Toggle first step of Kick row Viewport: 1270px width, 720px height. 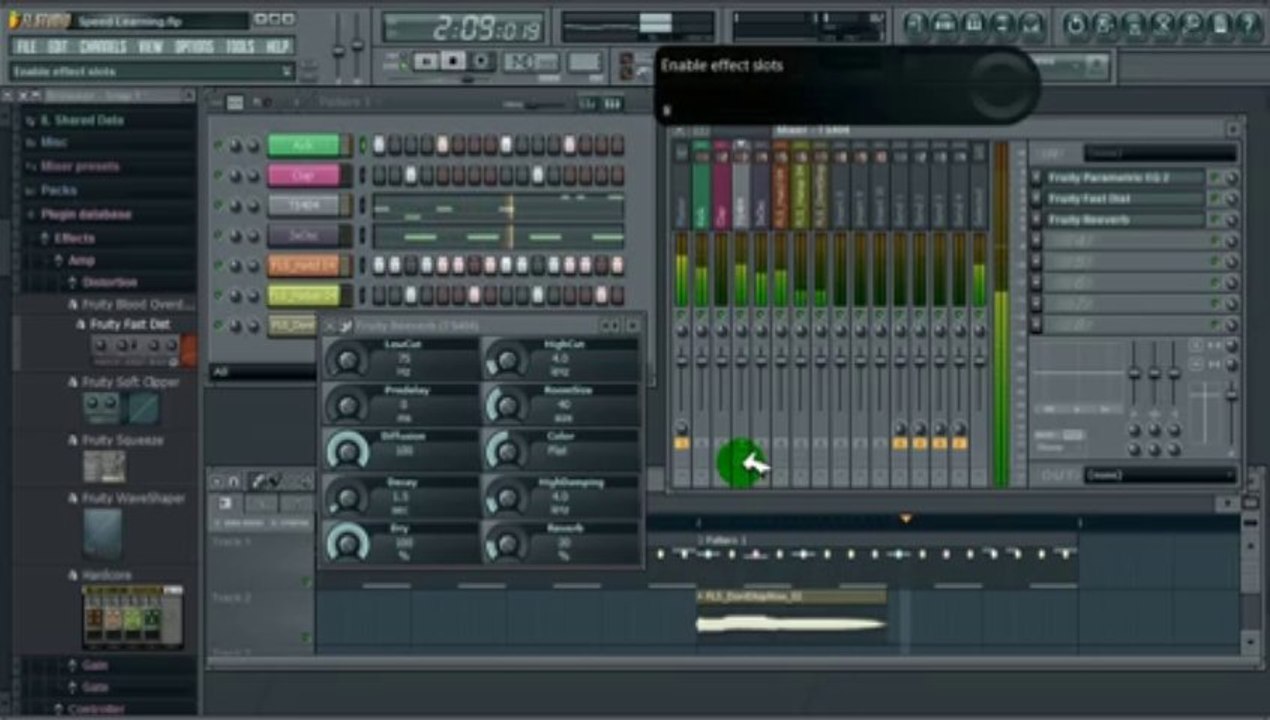[x=379, y=145]
